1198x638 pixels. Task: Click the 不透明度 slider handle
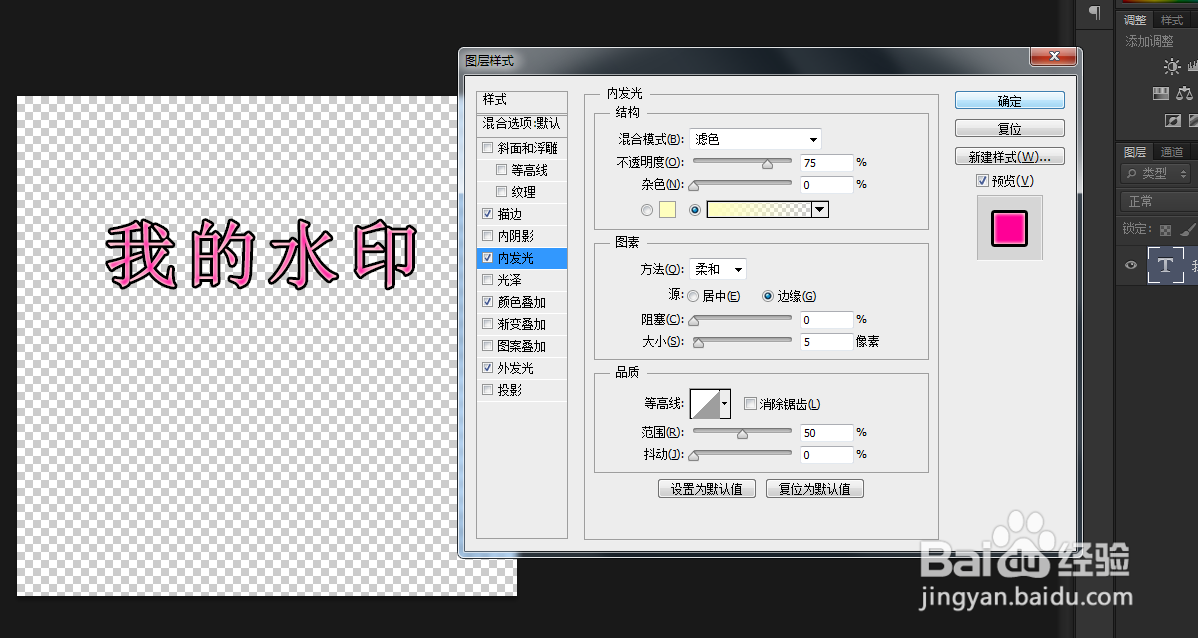(x=767, y=163)
